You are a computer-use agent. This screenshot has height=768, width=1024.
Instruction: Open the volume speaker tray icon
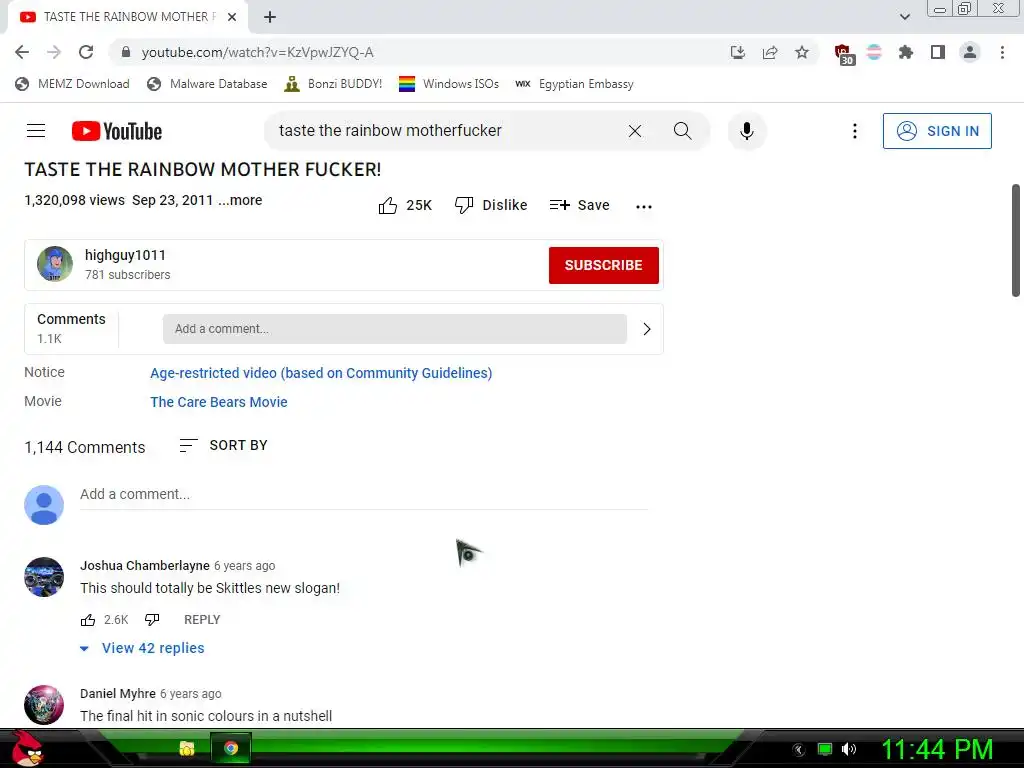pos(848,749)
